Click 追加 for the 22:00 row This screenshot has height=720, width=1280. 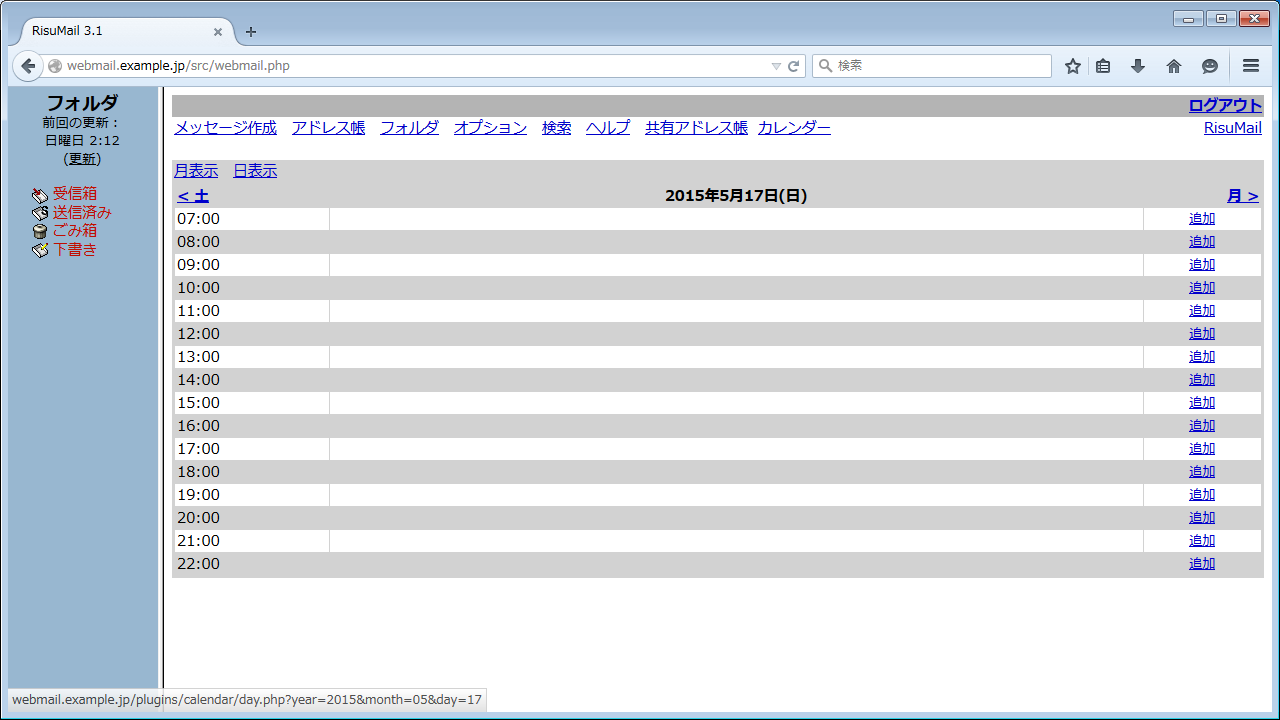tap(1202, 564)
